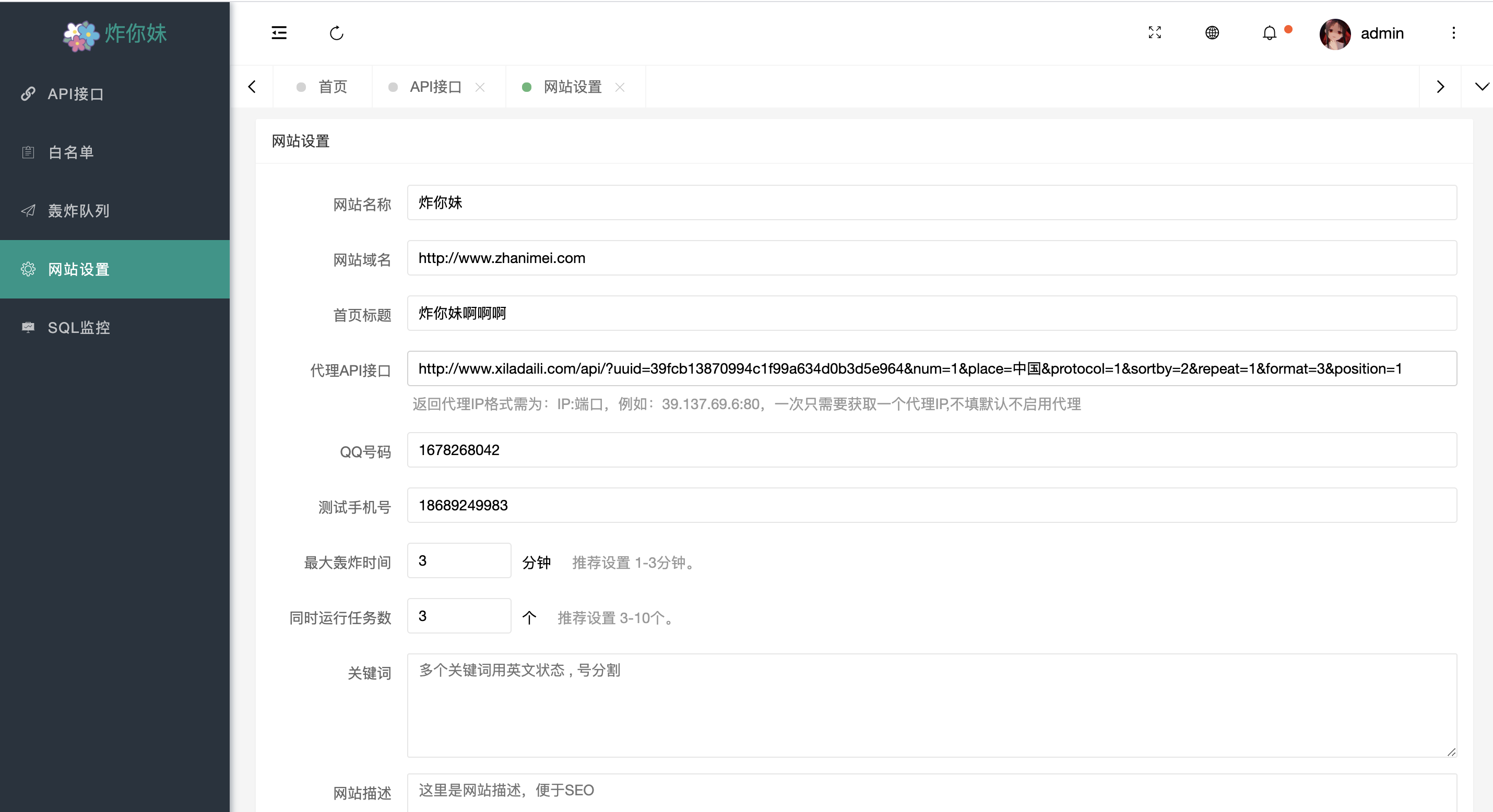This screenshot has height=812, width=1493.
Task: Open SQL监控 from the sidebar
Action: click(79, 328)
